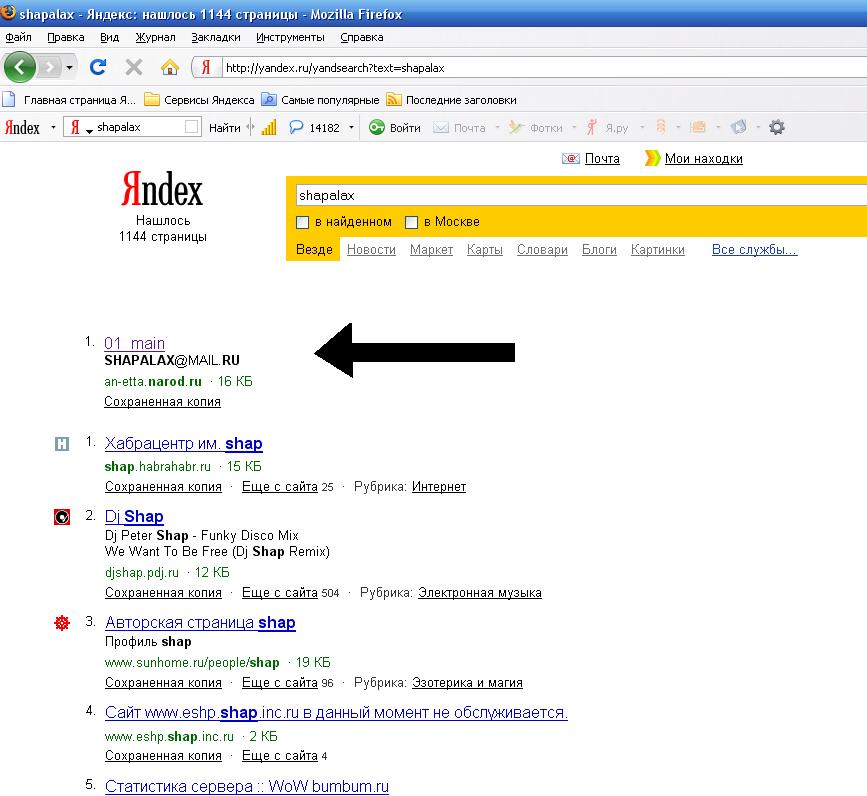Click the address bar URL field

pyautogui.click(x=545, y=68)
